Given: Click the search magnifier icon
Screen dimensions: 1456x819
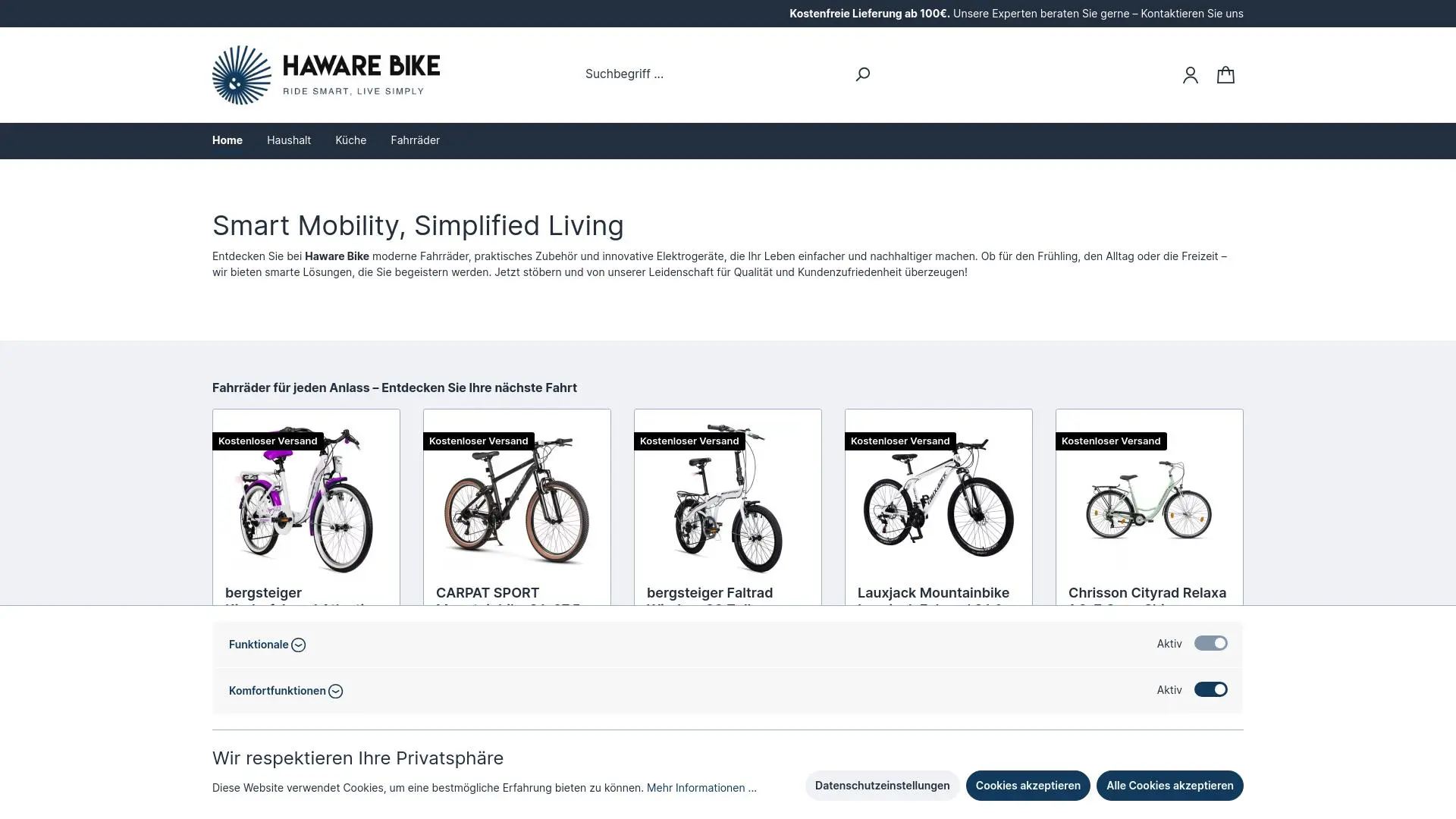Looking at the screenshot, I should 862,74.
